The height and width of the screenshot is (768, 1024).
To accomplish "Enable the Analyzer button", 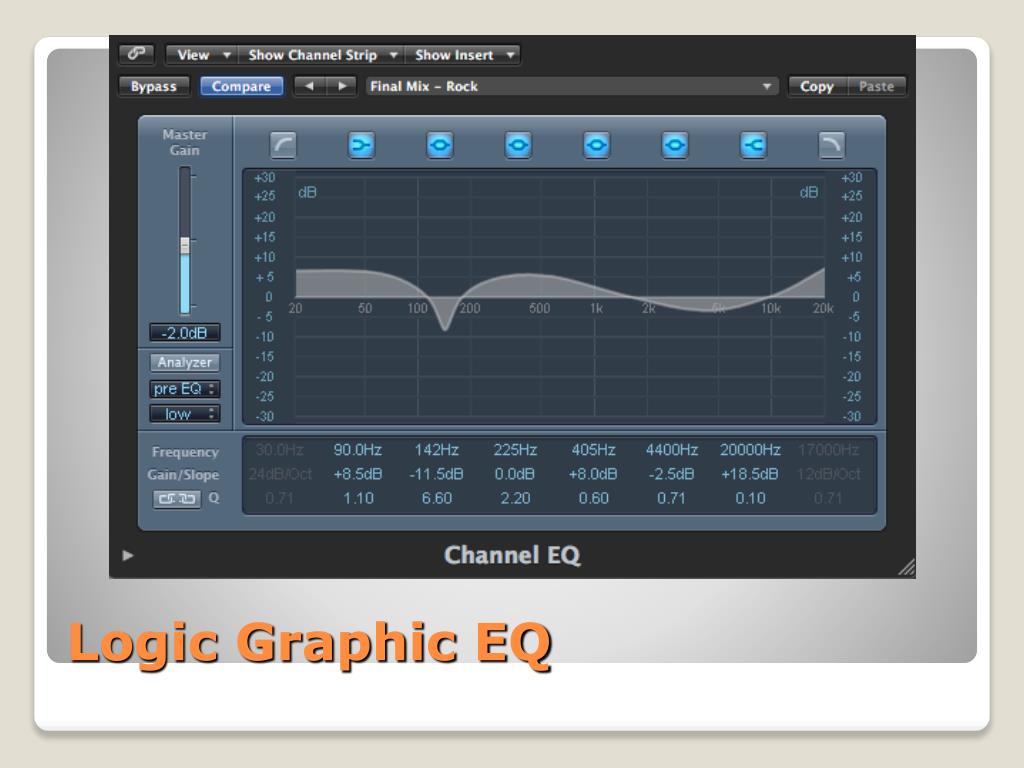I will (x=185, y=362).
